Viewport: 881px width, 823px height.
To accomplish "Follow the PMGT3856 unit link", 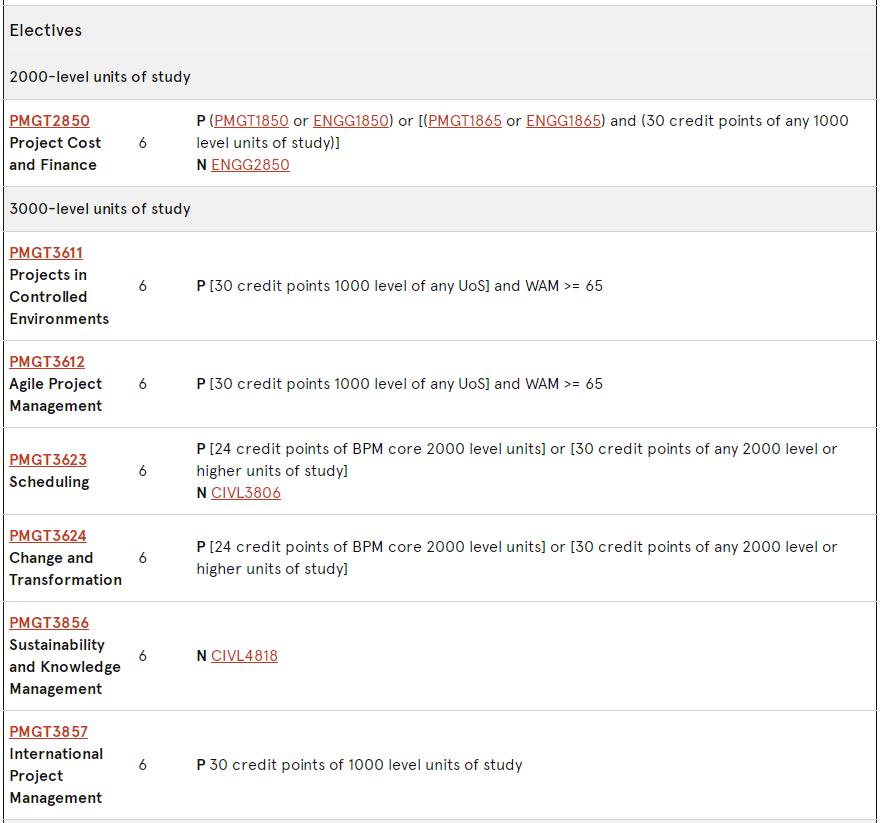I will click(x=49, y=623).
